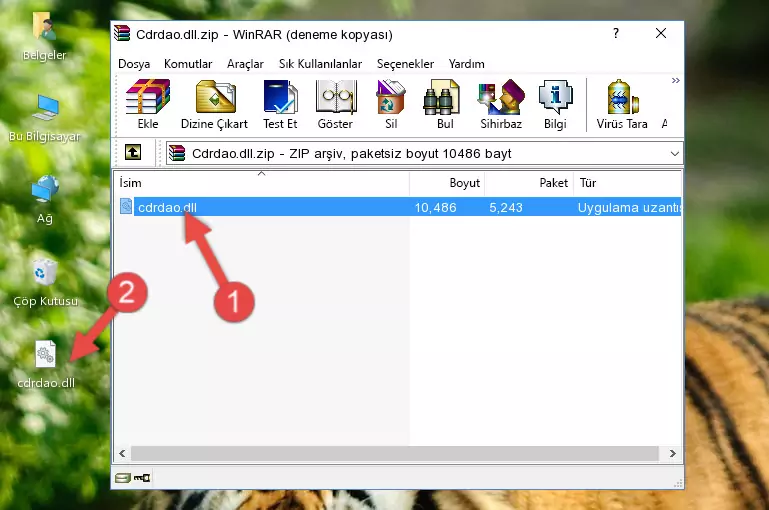Go up one folder level button
This screenshot has height=510, width=769.
click(133, 153)
